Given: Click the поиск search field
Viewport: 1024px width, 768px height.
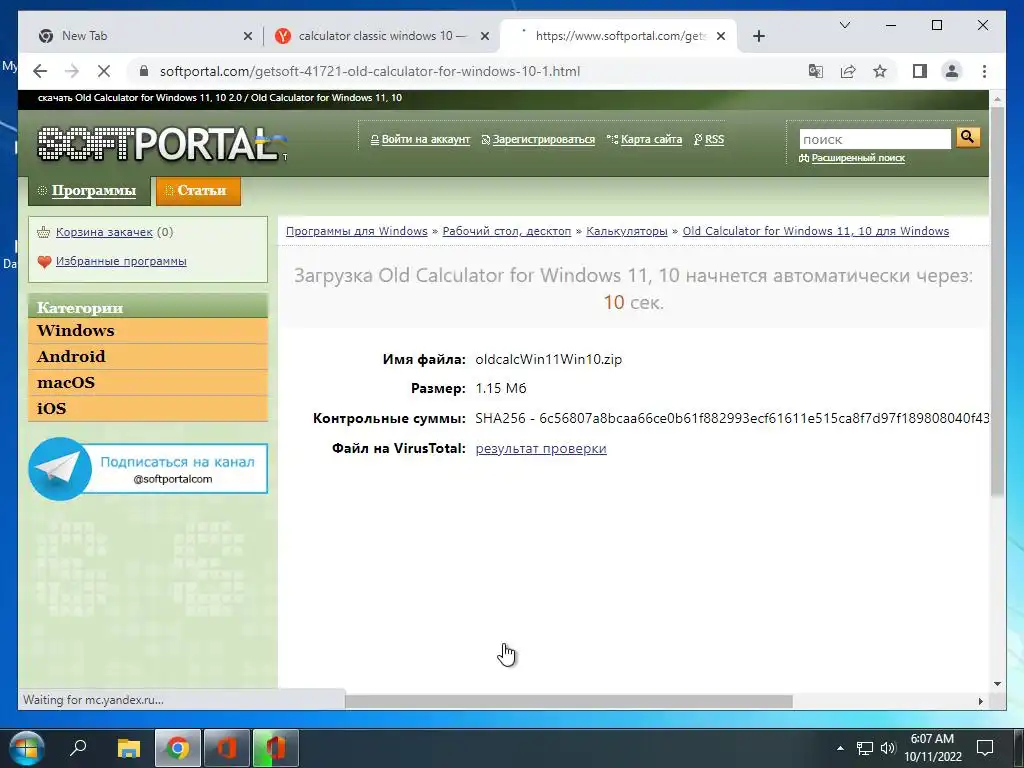Looking at the screenshot, I should [x=875, y=139].
